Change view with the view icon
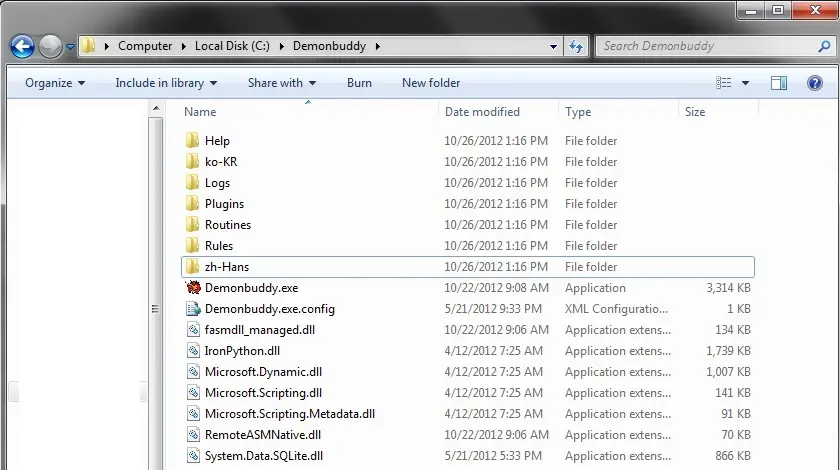The height and width of the screenshot is (470, 840). [723, 83]
